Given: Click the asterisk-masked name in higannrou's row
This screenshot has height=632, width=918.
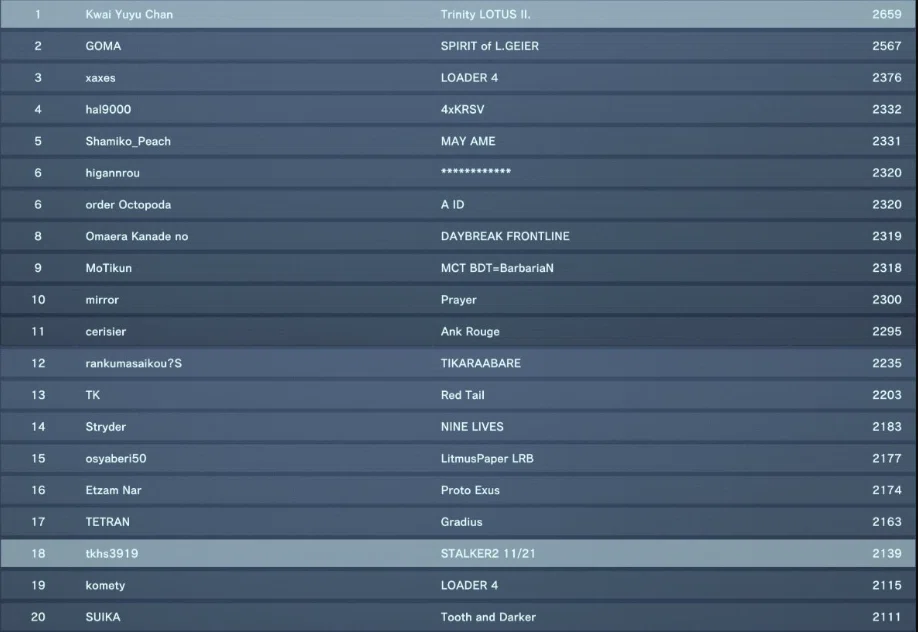Looking at the screenshot, I should 476,172.
